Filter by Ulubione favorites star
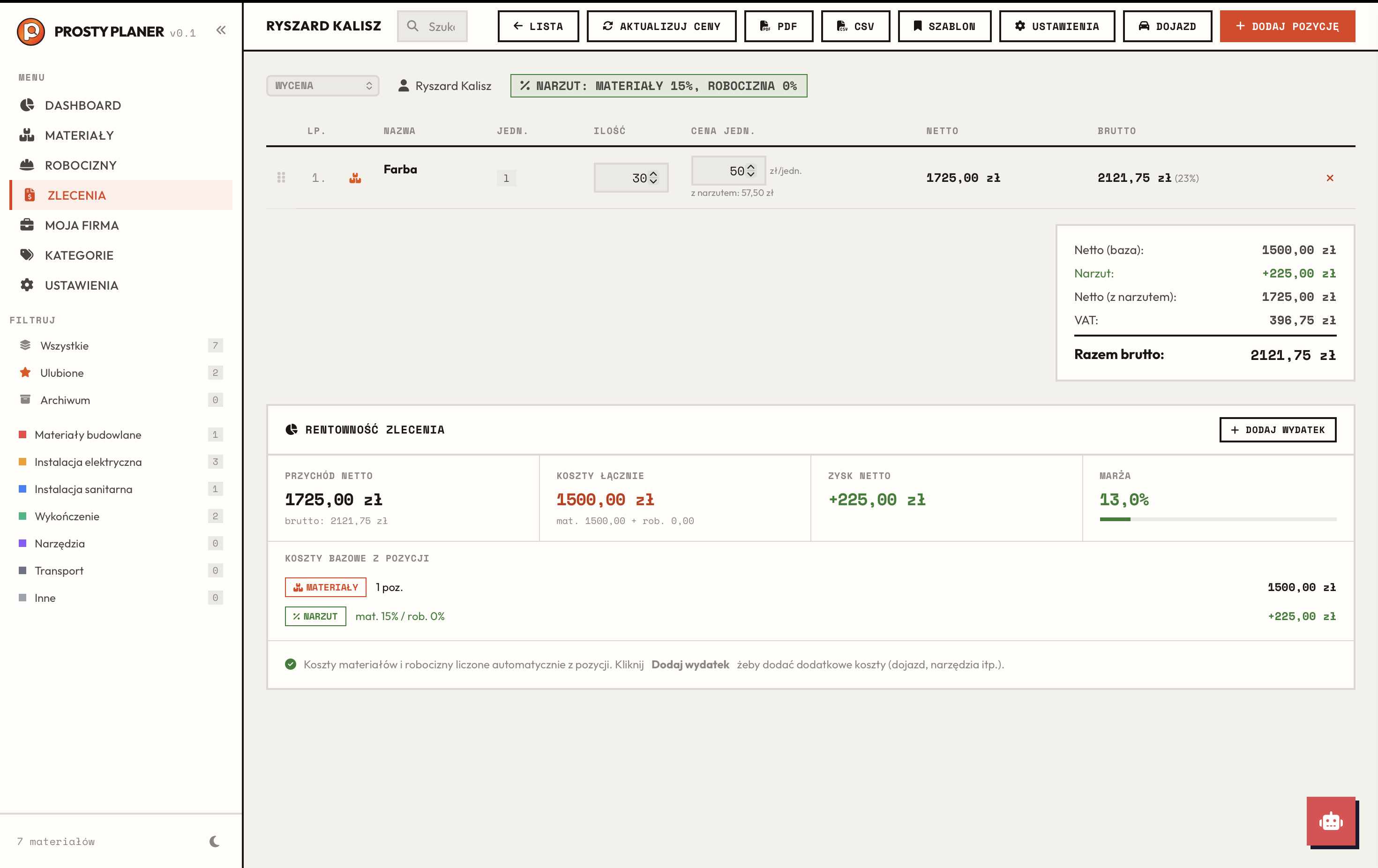1378x868 pixels. pos(62,373)
